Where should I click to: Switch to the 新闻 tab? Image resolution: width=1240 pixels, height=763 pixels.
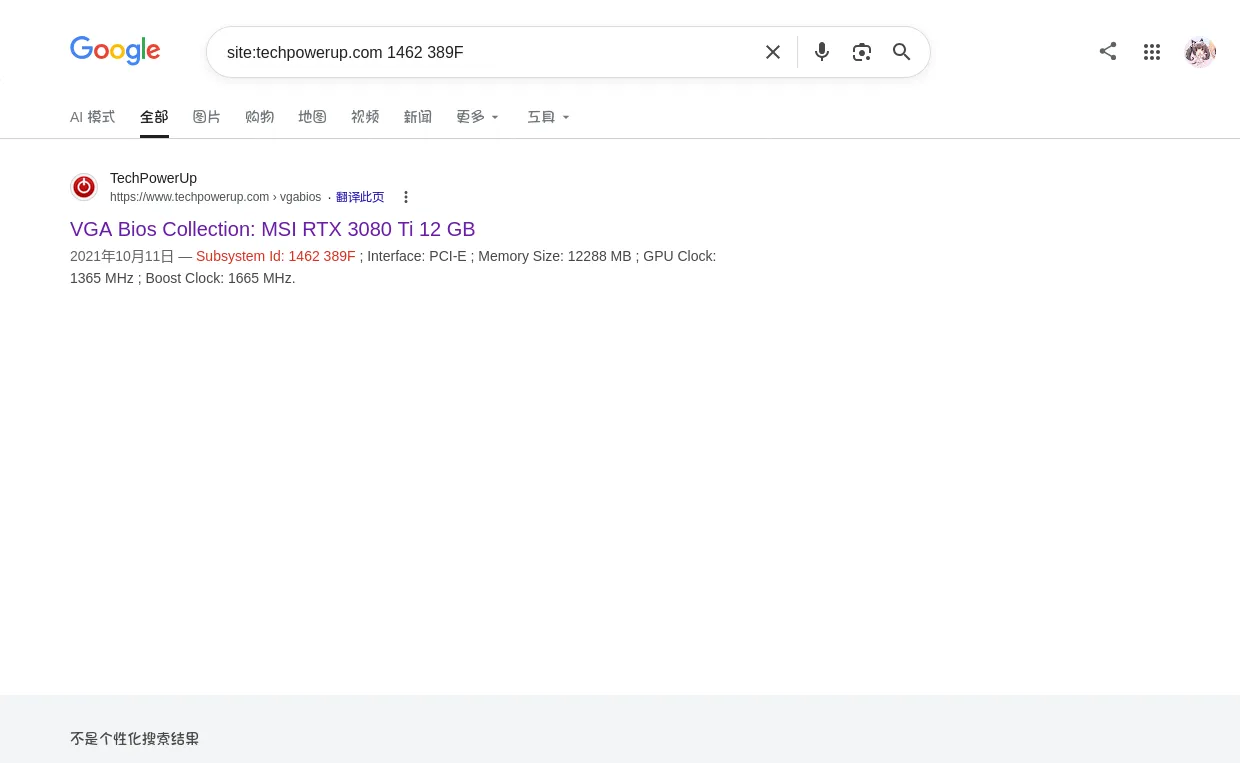pos(418,117)
